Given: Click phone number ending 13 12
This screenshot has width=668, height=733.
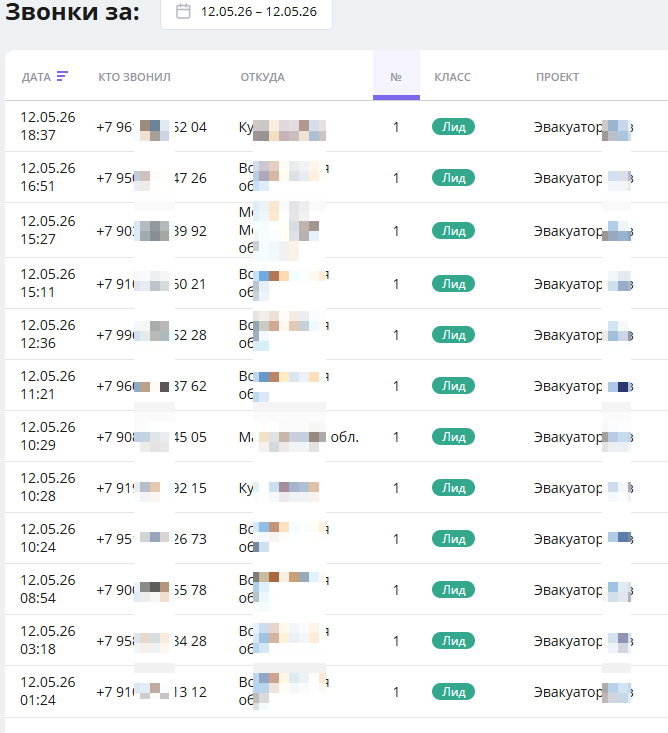Looking at the screenshot, I should 151,692.
